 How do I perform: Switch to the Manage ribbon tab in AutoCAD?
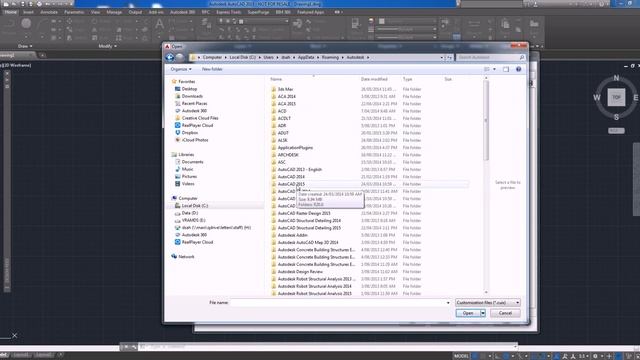tap(114, 12)
